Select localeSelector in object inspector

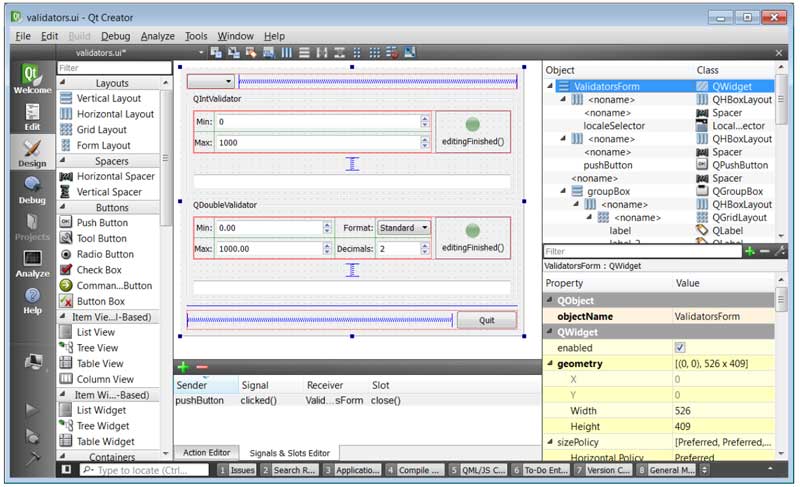point(614,125)
